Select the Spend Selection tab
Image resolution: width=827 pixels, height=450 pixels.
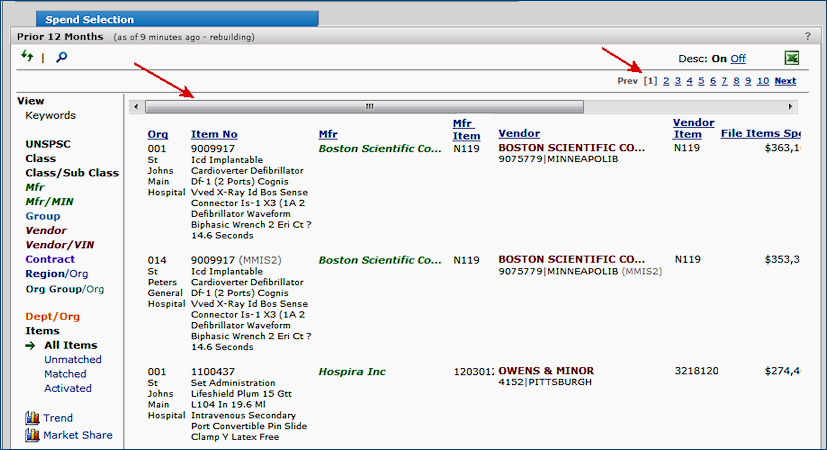[89, 19]
